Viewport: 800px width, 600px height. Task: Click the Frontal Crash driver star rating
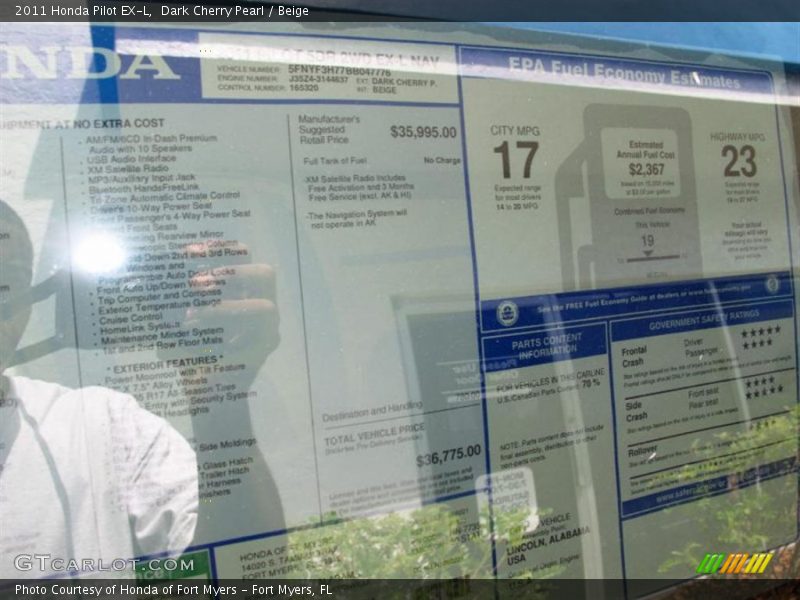coord(762,332)
